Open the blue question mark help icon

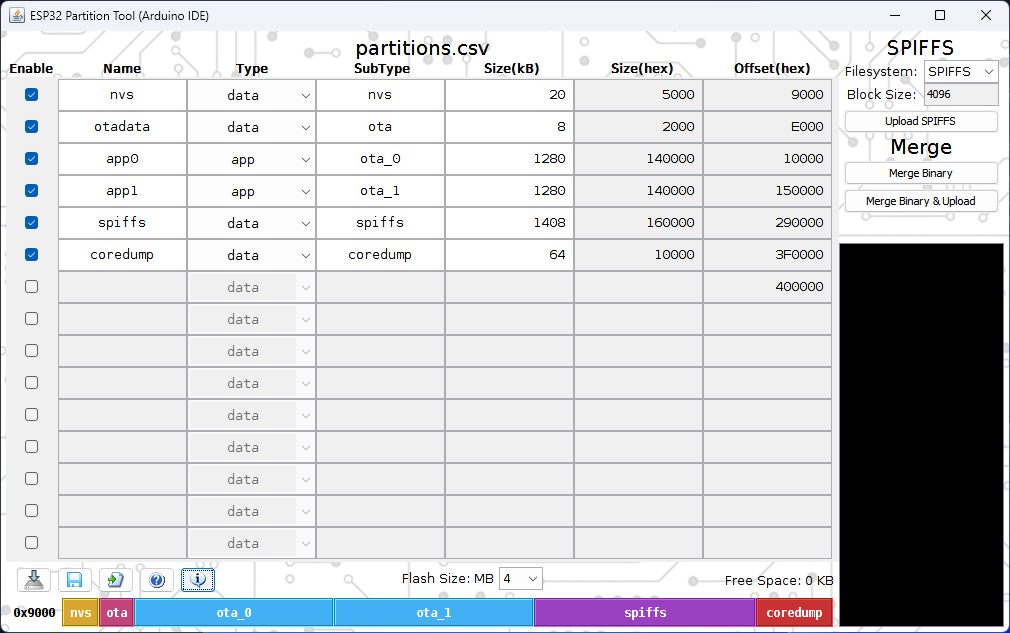[x=157, y=580]
